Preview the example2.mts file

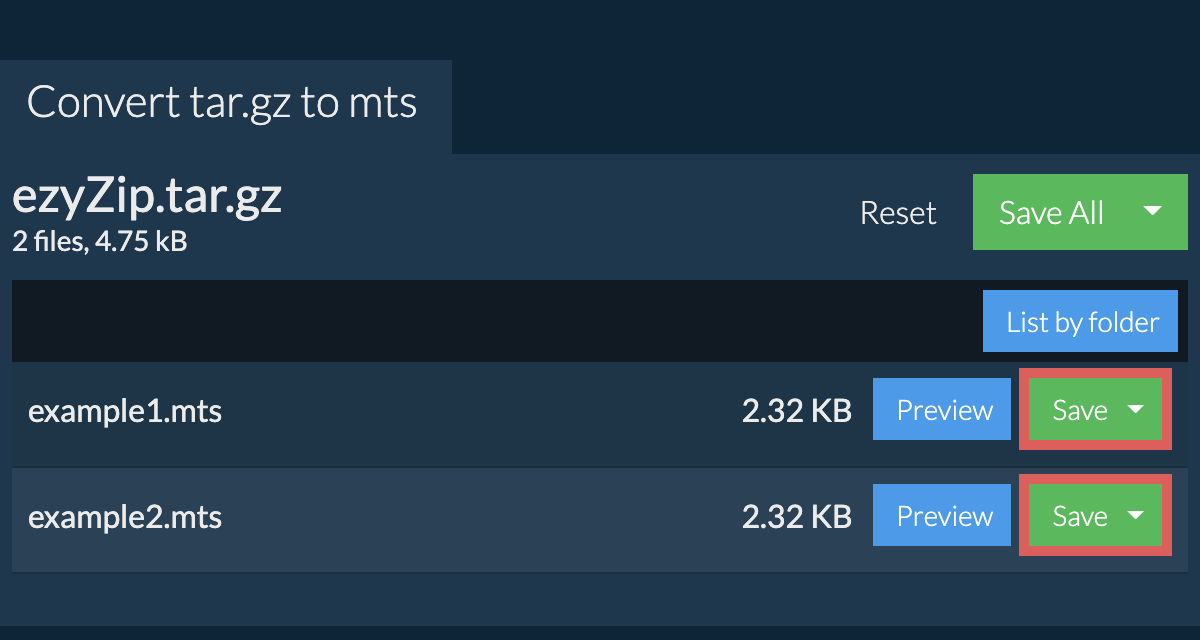point(944,516)
